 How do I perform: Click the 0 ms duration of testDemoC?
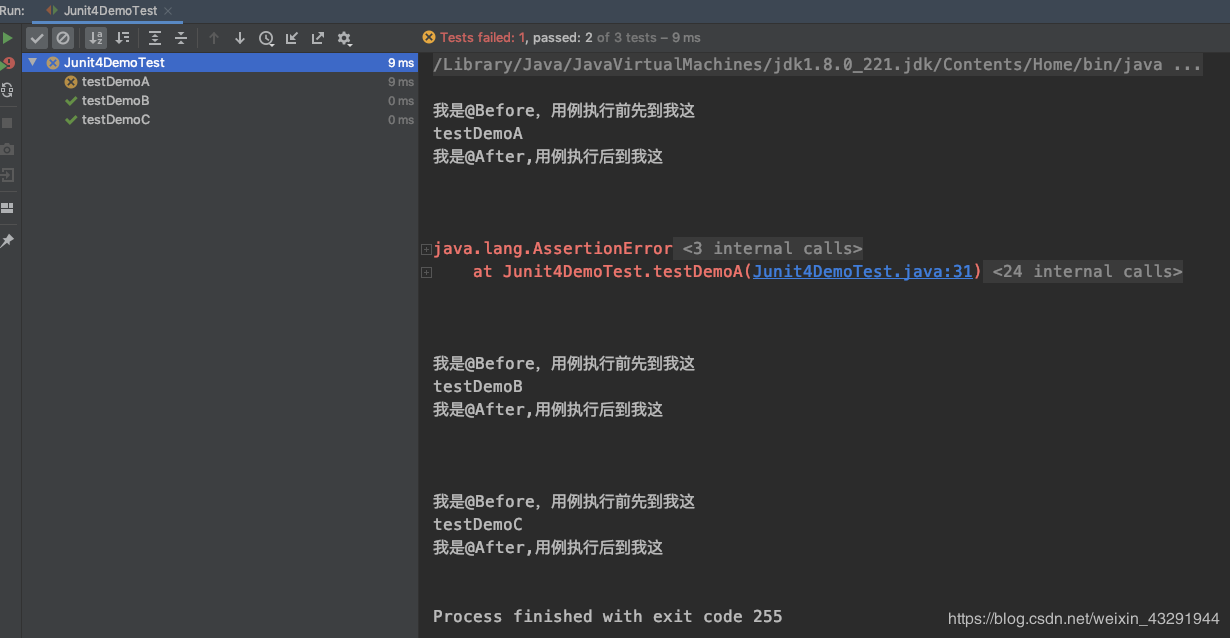[401, 120]
